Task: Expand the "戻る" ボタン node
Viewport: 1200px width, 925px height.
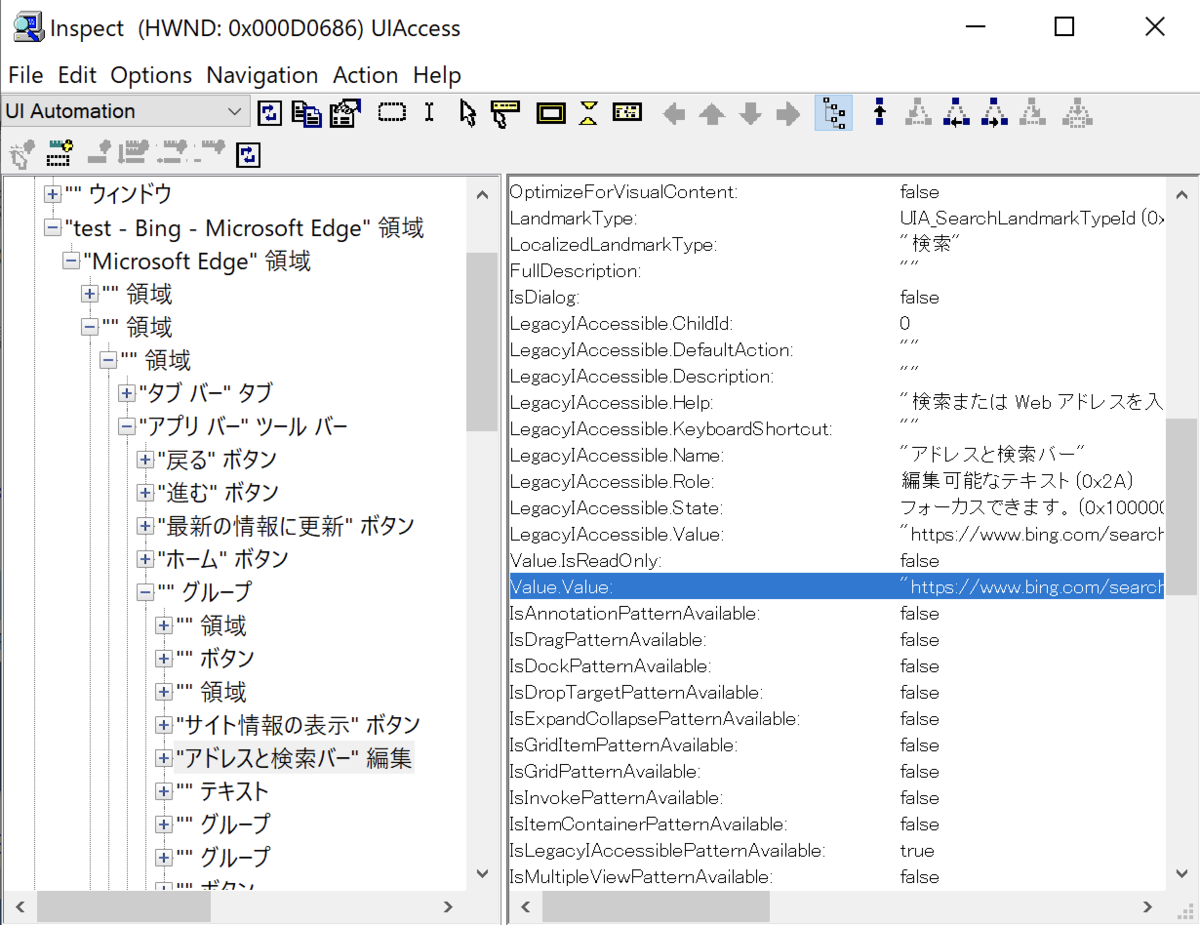Action: pos(146,459)
